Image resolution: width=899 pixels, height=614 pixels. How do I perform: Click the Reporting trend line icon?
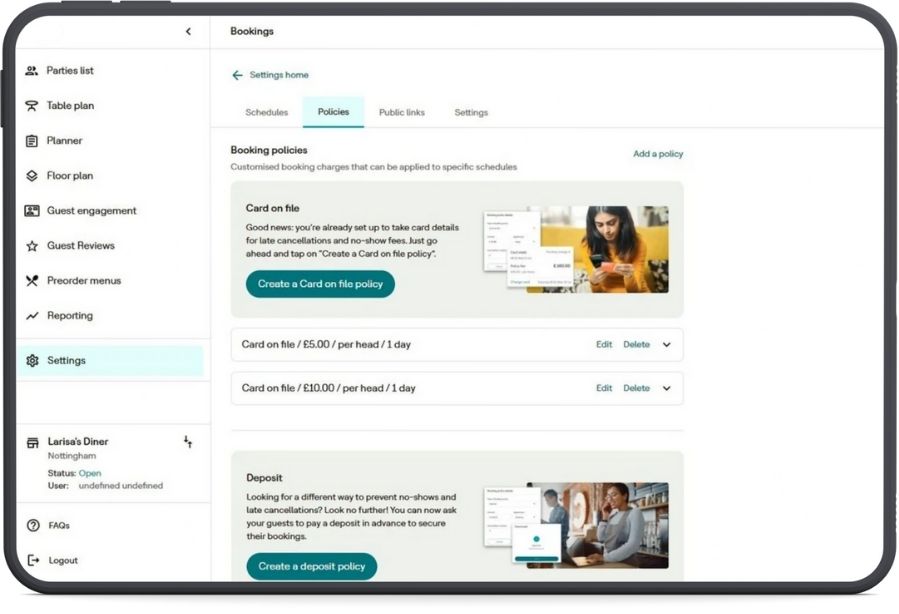coord(32,316)
